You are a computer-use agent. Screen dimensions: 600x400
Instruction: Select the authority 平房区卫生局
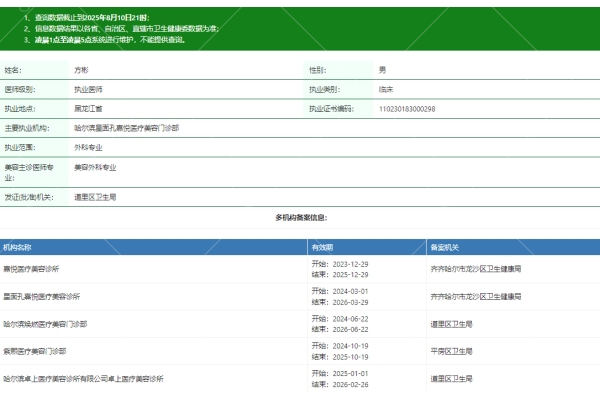point(451,351)
